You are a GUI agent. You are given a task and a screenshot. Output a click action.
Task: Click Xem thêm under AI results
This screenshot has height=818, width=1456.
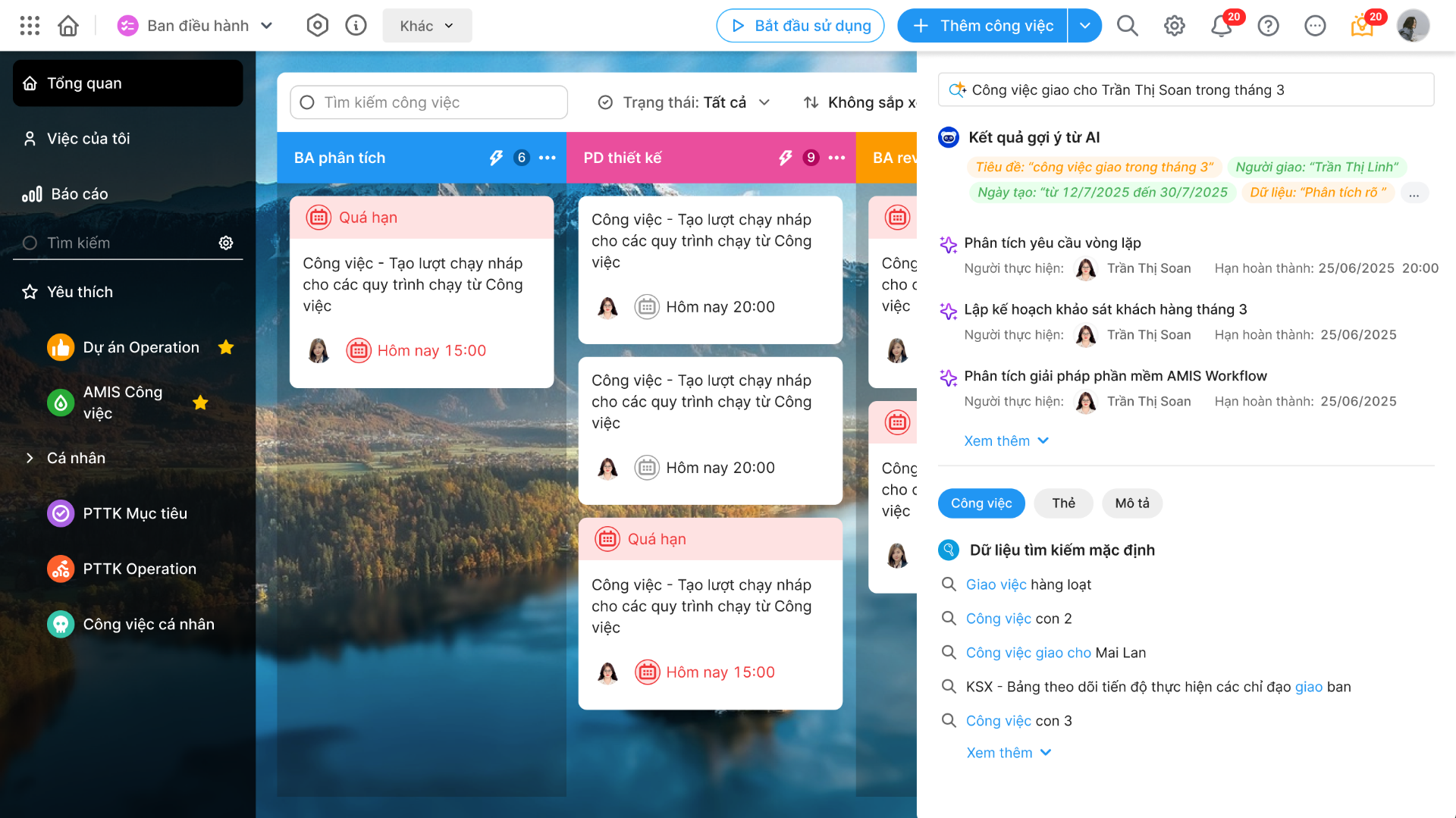point(1006,441)
